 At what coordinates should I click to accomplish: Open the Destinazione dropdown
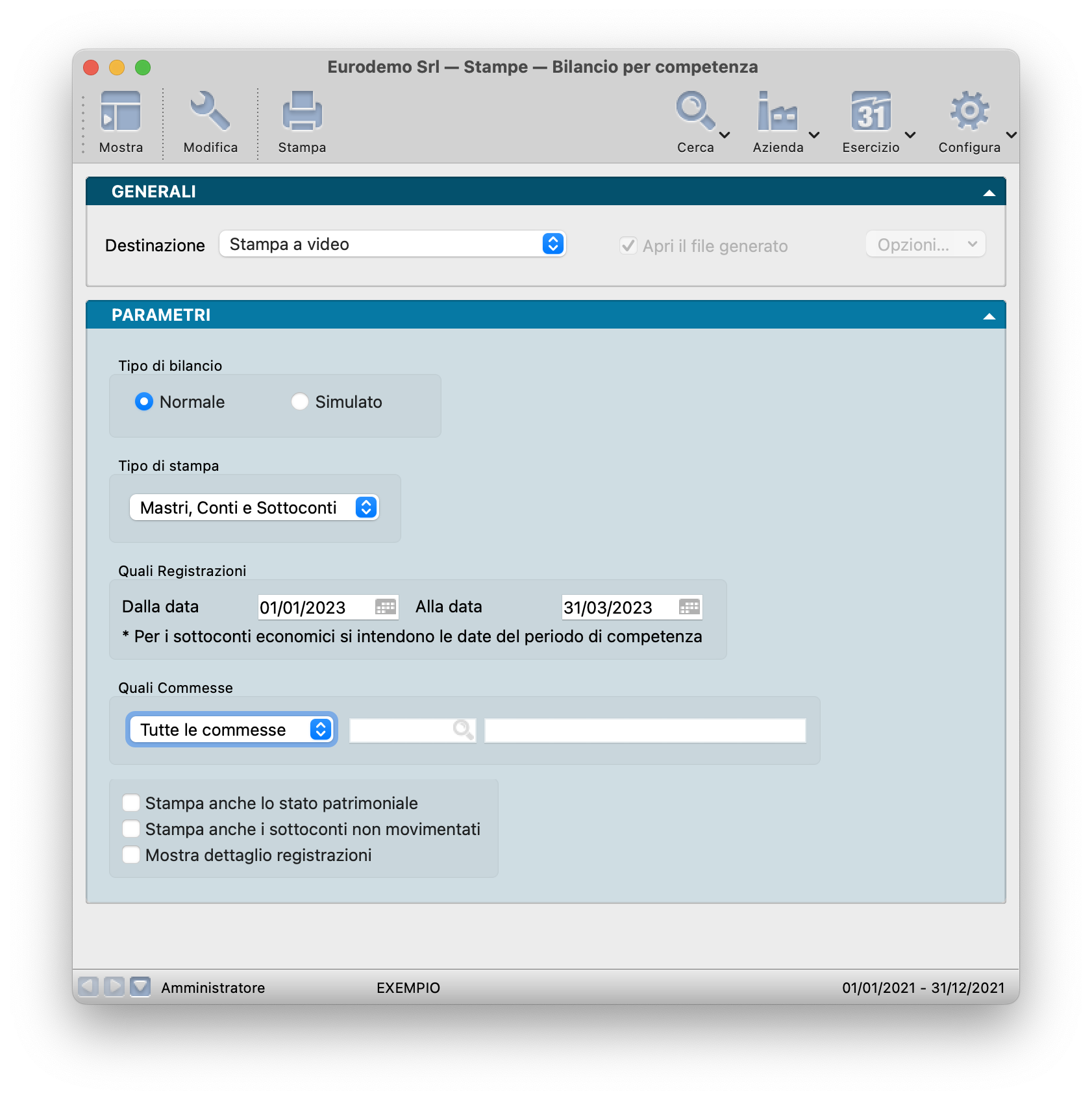click(392, 244)
